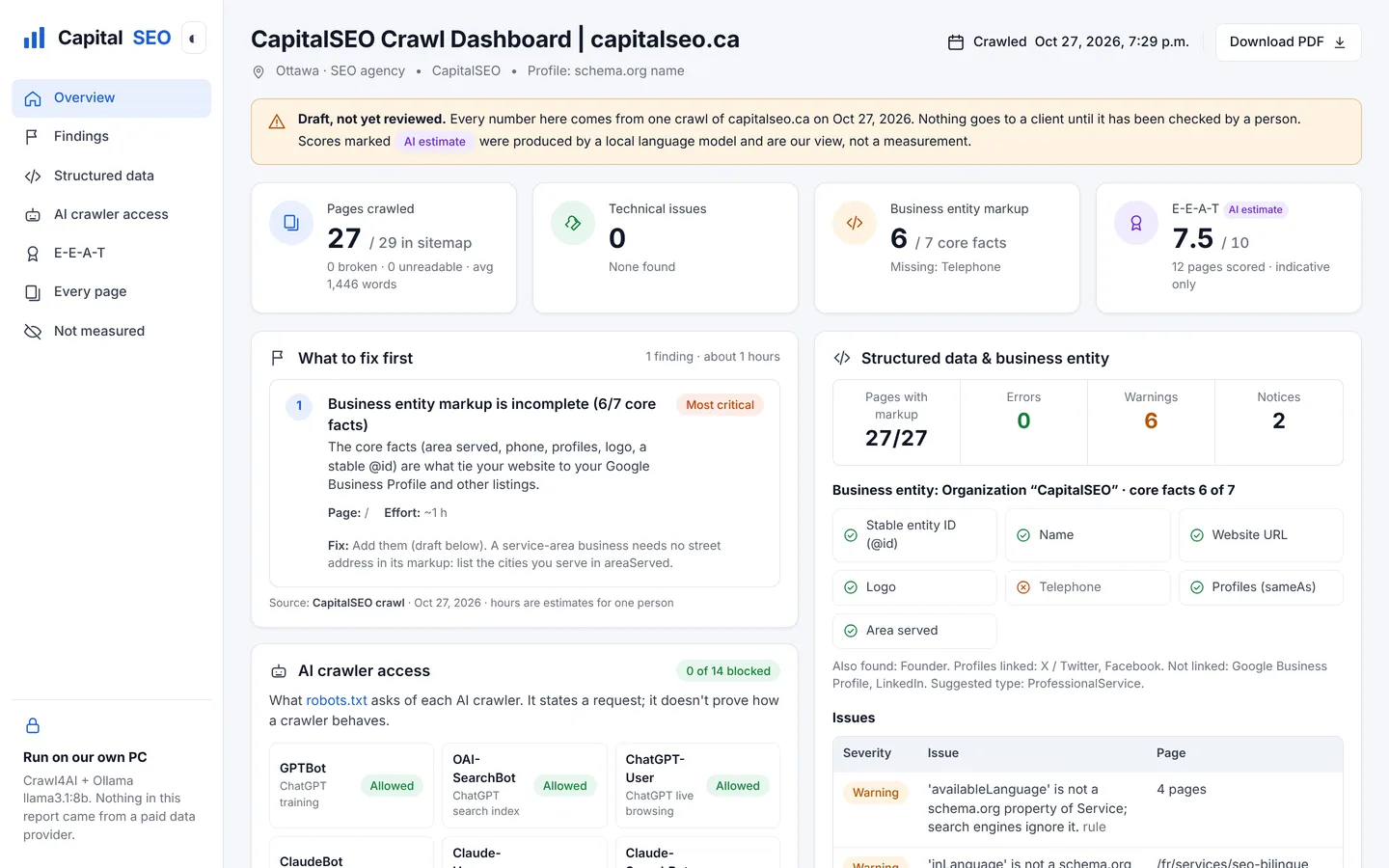Viewport: 1389px width, 868px height.
Task: Click the flag icon by What to fix first
Action: (278, 358)
